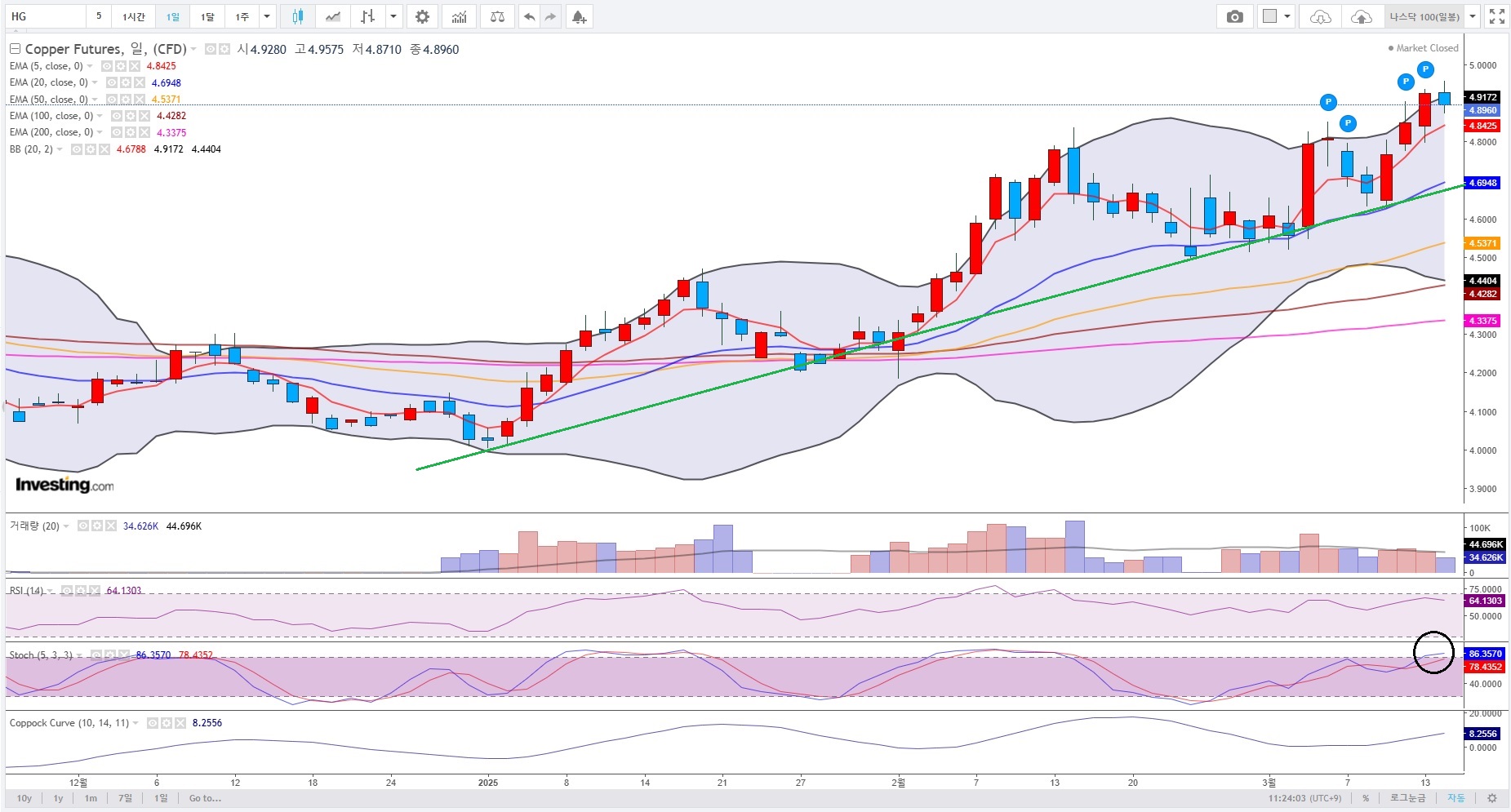
Task: Select the 1달 timeframe tab
Action: (207, 16)
